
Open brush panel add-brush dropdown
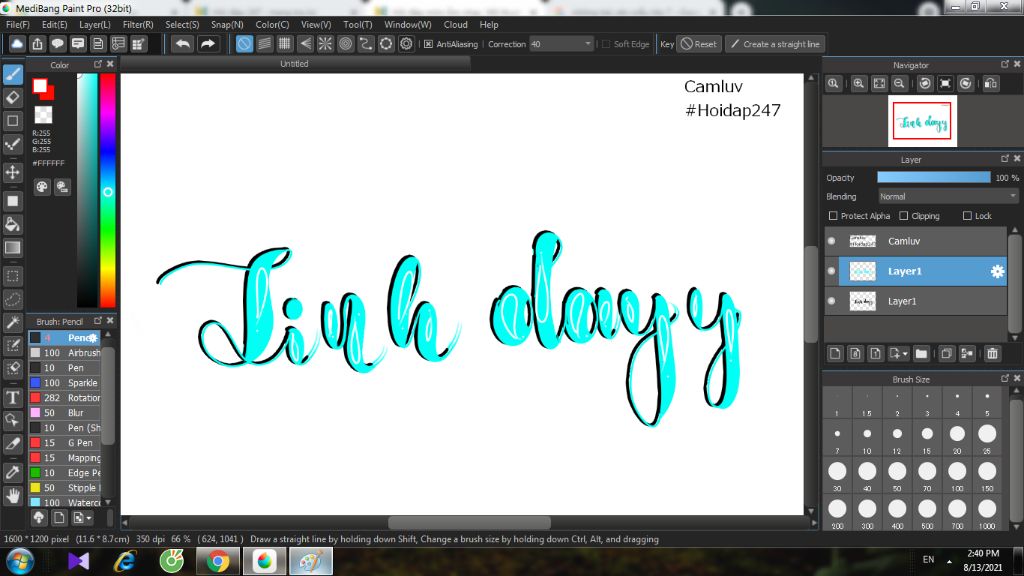click(x=89, y=518)
